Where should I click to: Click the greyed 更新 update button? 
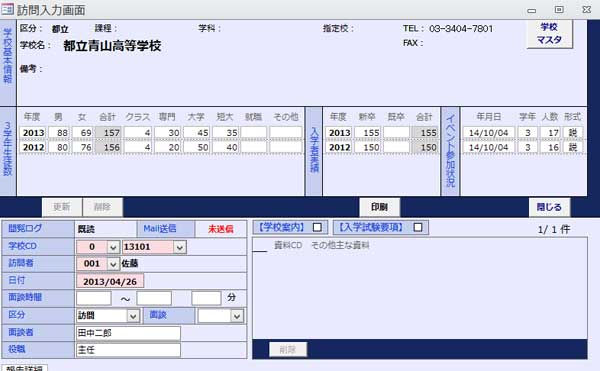pyautogui.click(x=62, y=207)
